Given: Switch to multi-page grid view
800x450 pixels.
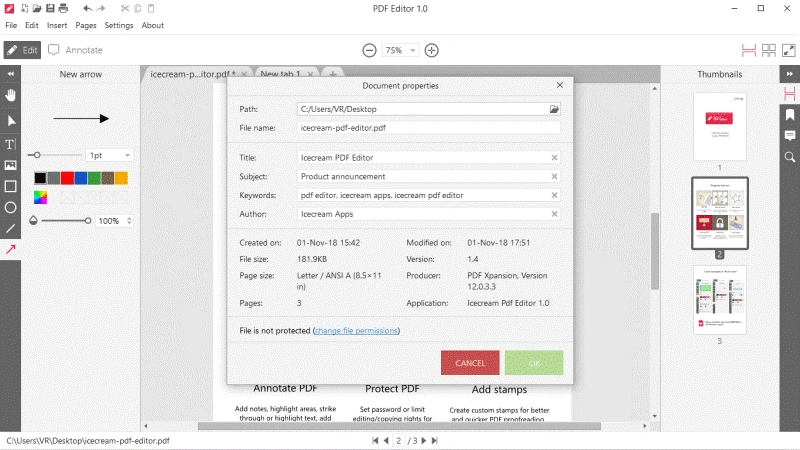Looking at the screenshot, I should 769,50.
